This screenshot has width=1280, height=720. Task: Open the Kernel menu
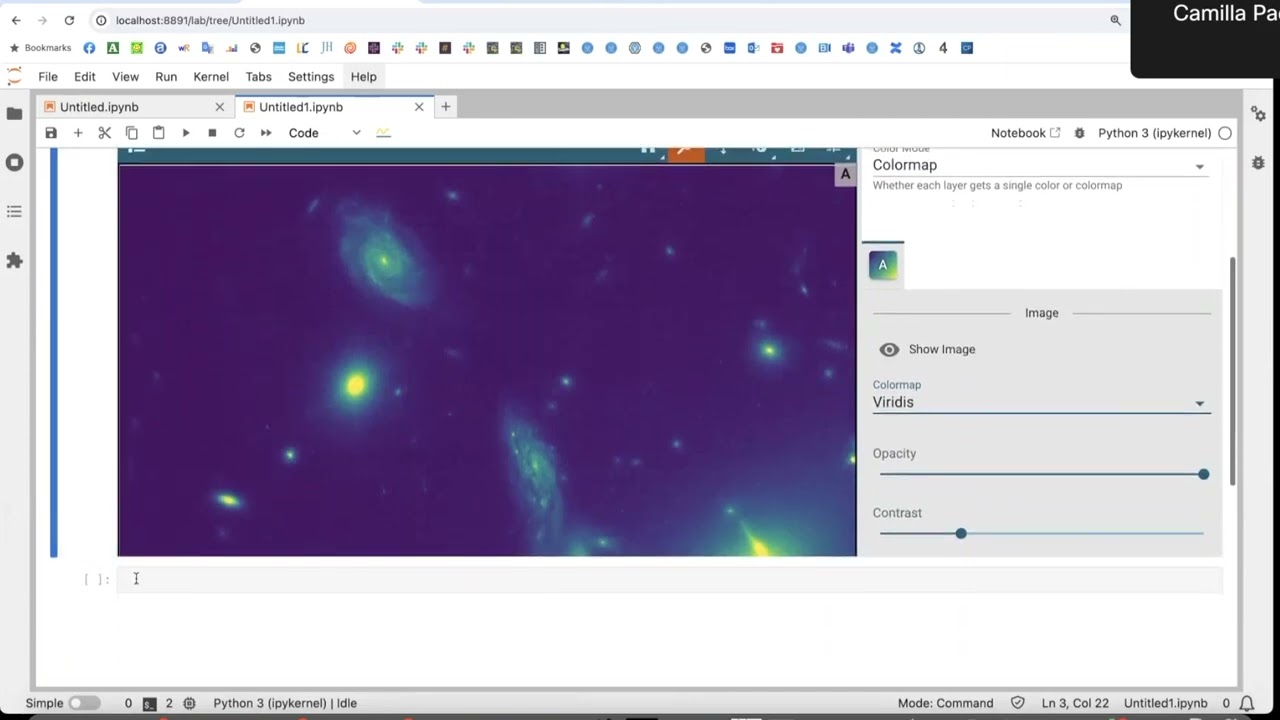(211, 77)
